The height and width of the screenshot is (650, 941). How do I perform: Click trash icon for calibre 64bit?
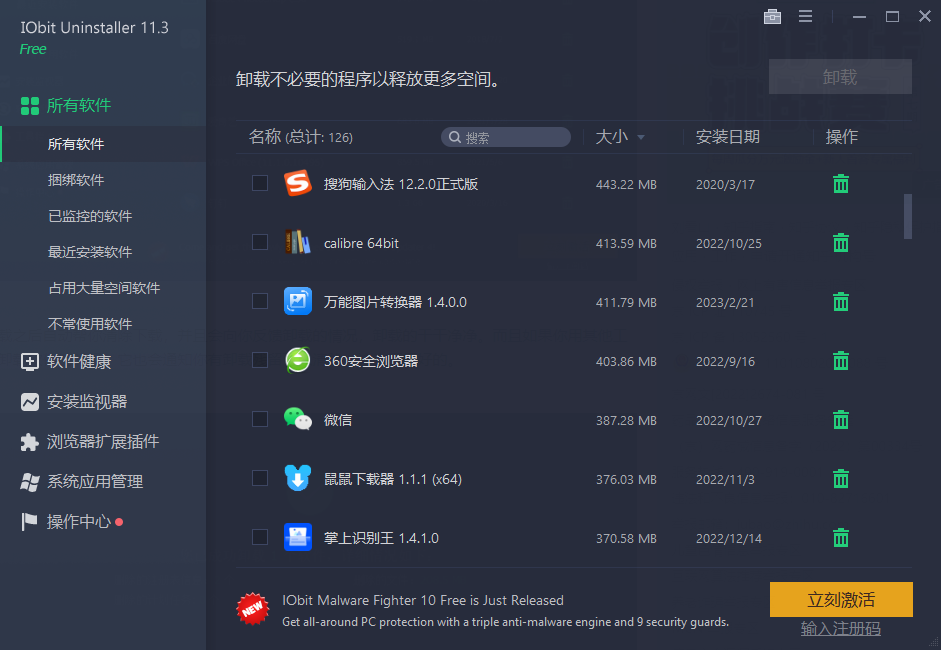tap(841, 242)
